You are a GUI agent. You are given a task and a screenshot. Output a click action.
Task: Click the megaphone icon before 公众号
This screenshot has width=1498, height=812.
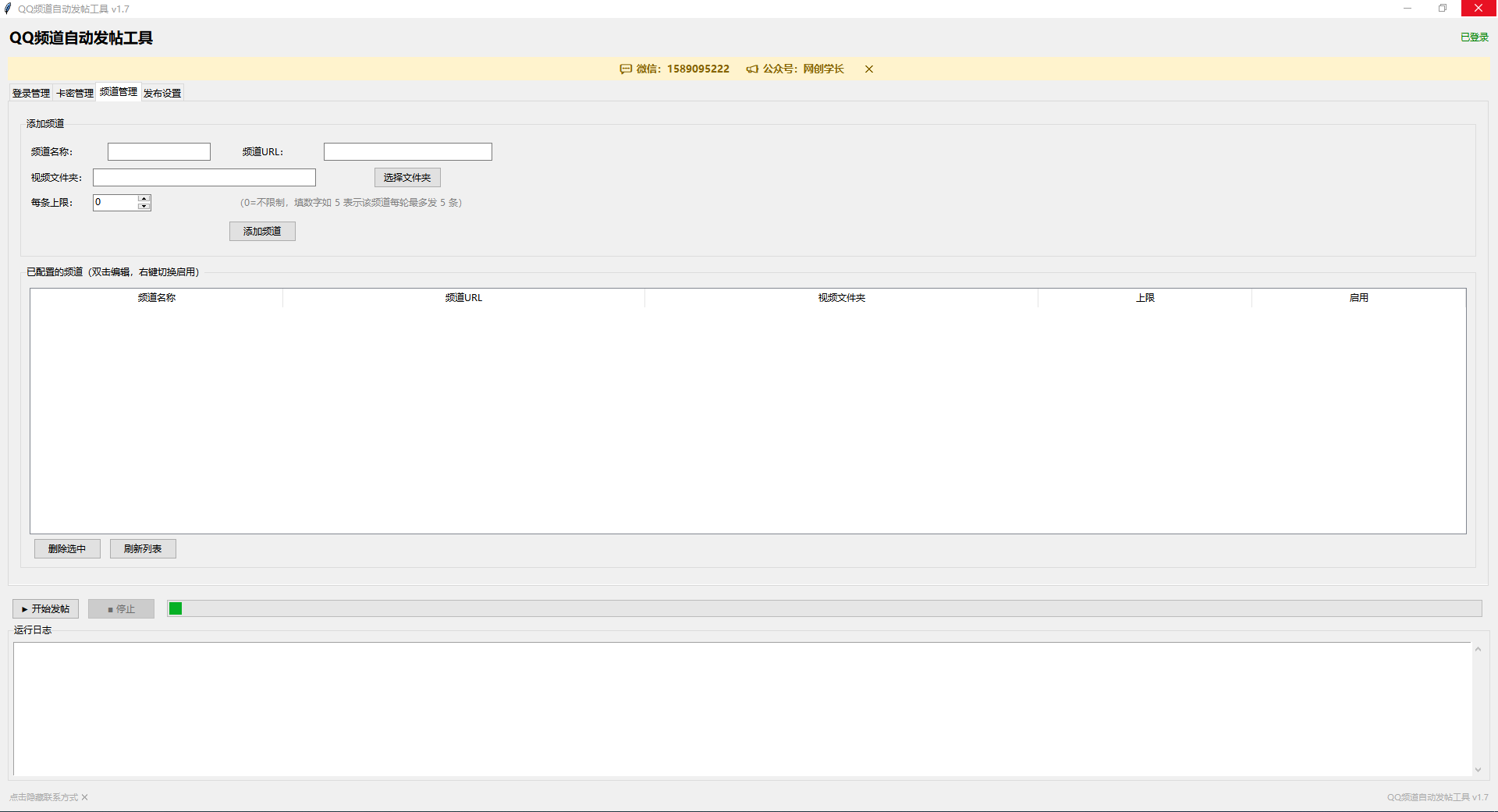752,69
